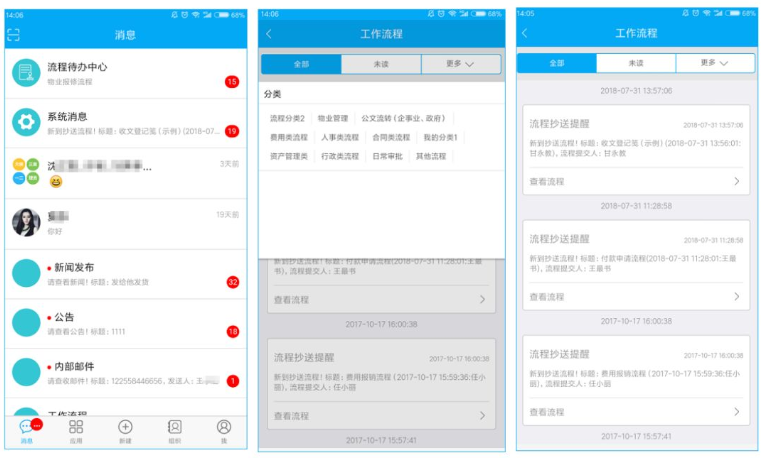Tap the scan icon beside the 消息 title
Image resolution: width=767 pixels, height=458 pixels.
(13, 34)
